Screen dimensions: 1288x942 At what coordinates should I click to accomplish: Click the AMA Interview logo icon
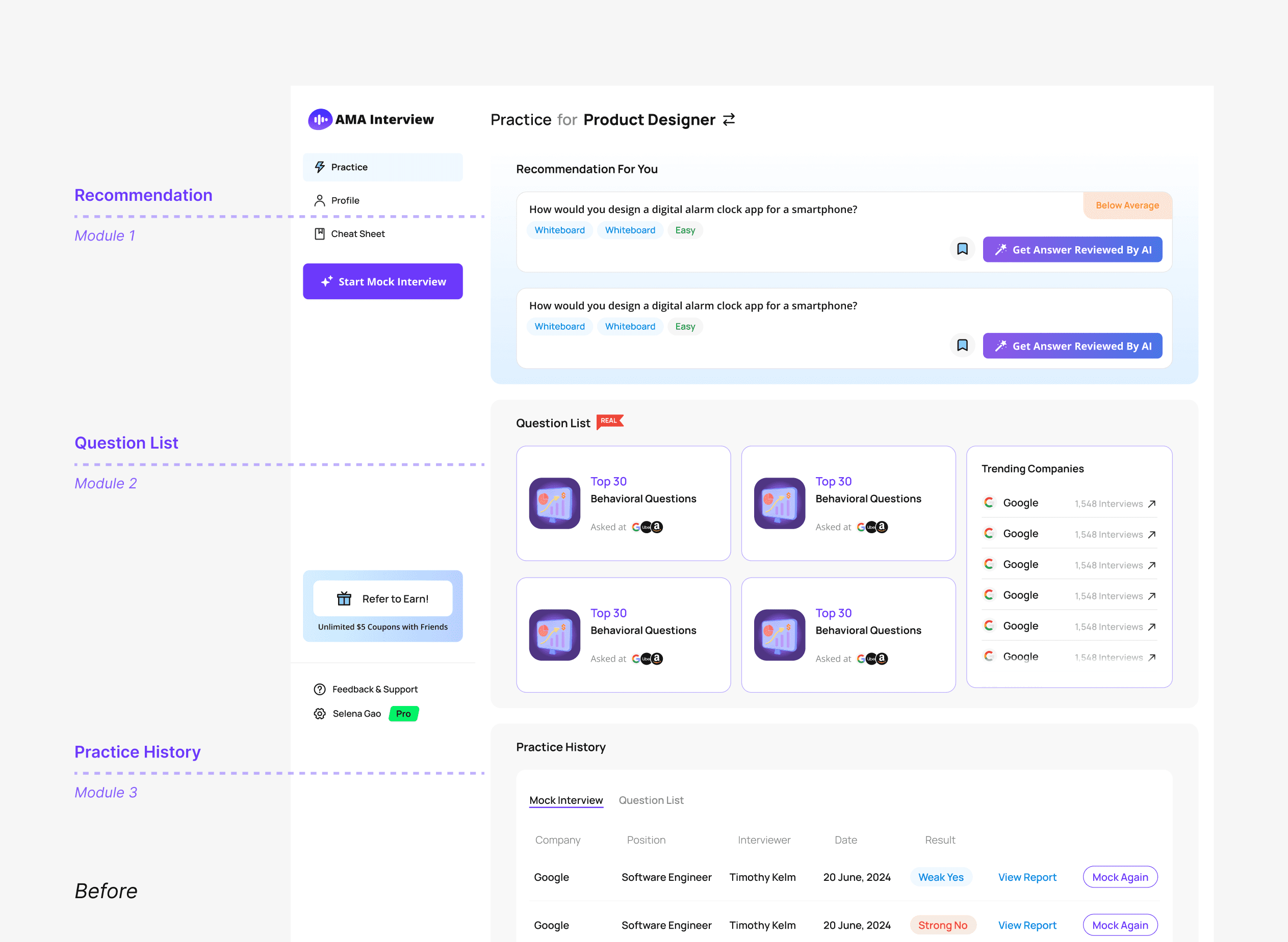point(320,120)
